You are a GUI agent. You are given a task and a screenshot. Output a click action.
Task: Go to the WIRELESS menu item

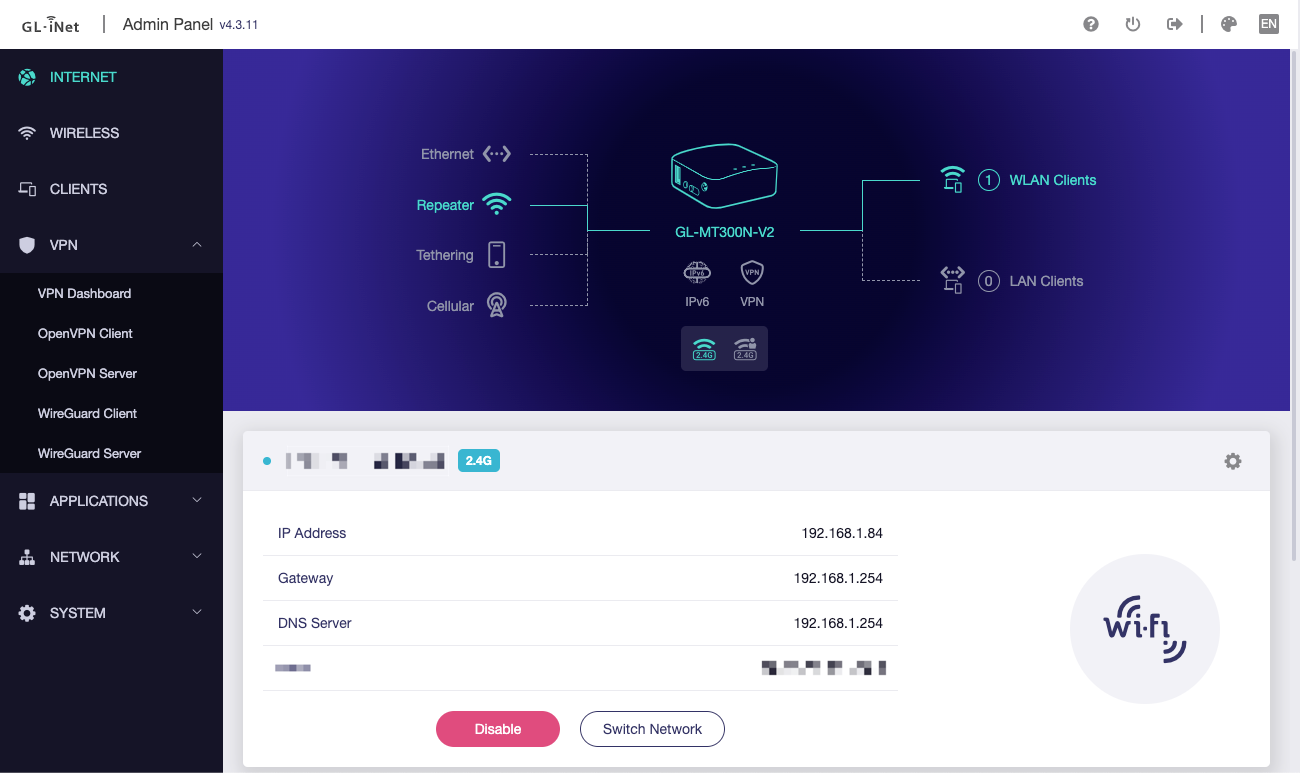coord(84,133)
